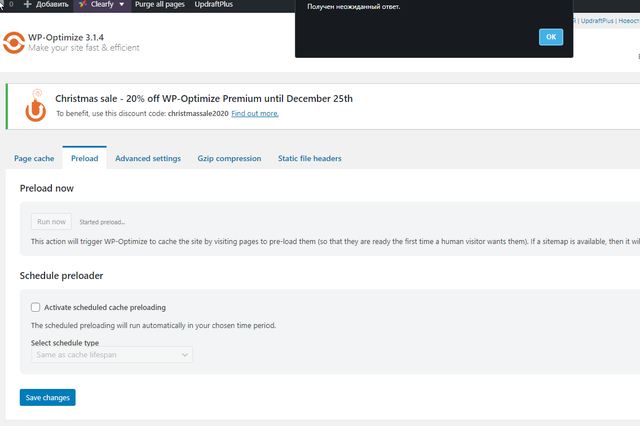Click Save changes
This screenshot has height=426, width=640.
[x=47, y=397]
